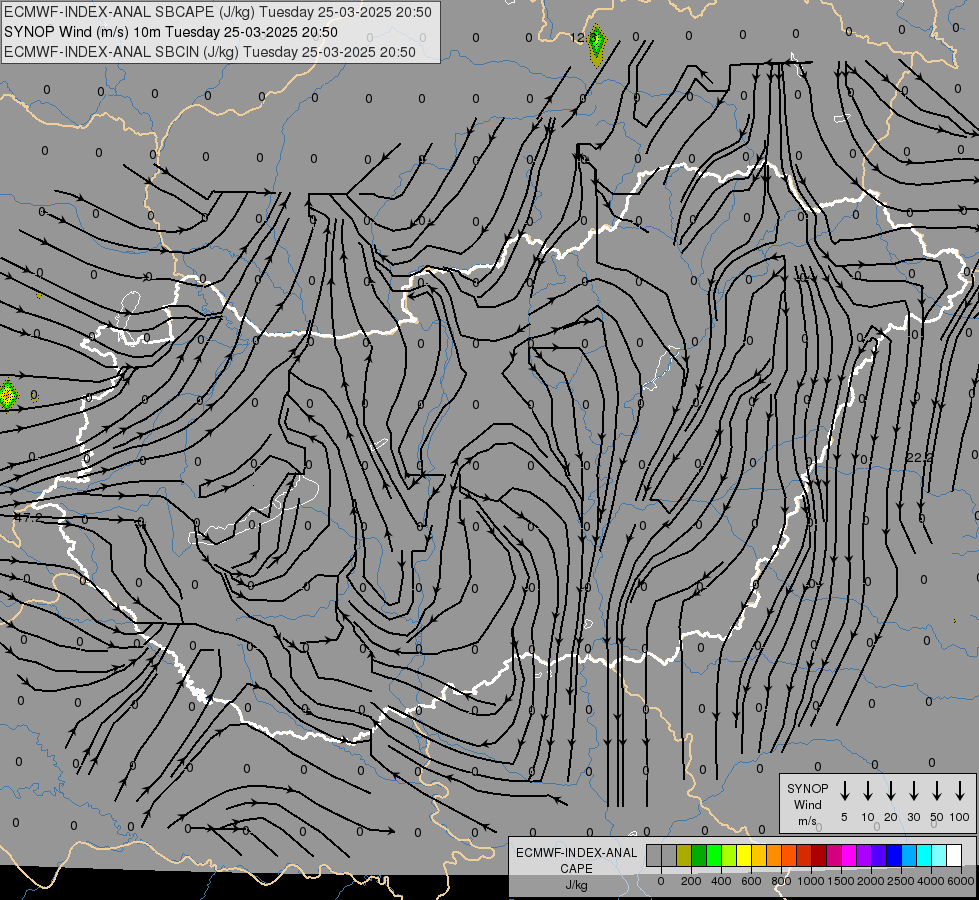Select the SYNOP Wind 10m title line
Viewport: 979px width, 900px height.
coord(170,32)
